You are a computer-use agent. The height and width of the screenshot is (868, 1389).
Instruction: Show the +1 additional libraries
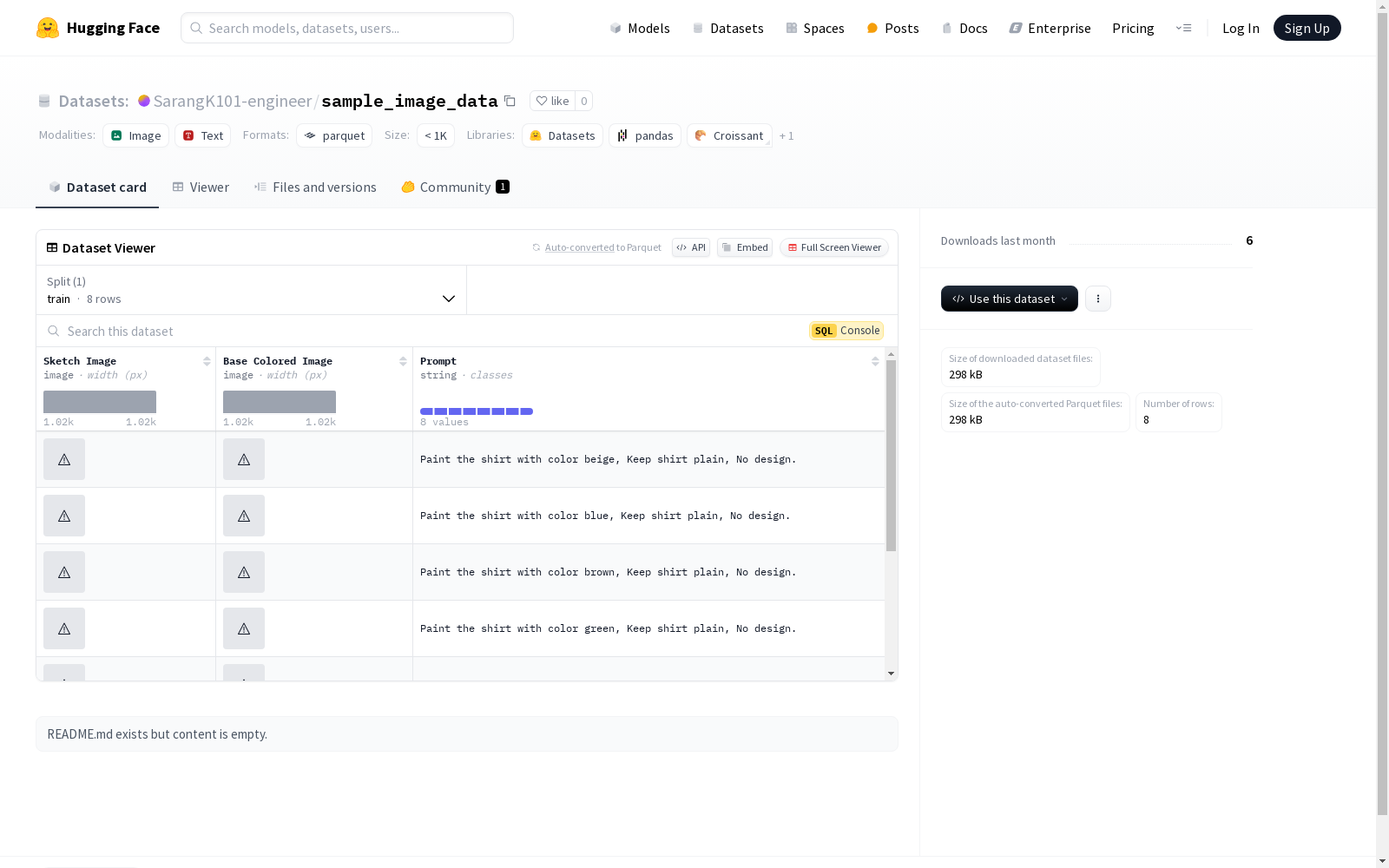pyautogui.click(x=787, y=135)
